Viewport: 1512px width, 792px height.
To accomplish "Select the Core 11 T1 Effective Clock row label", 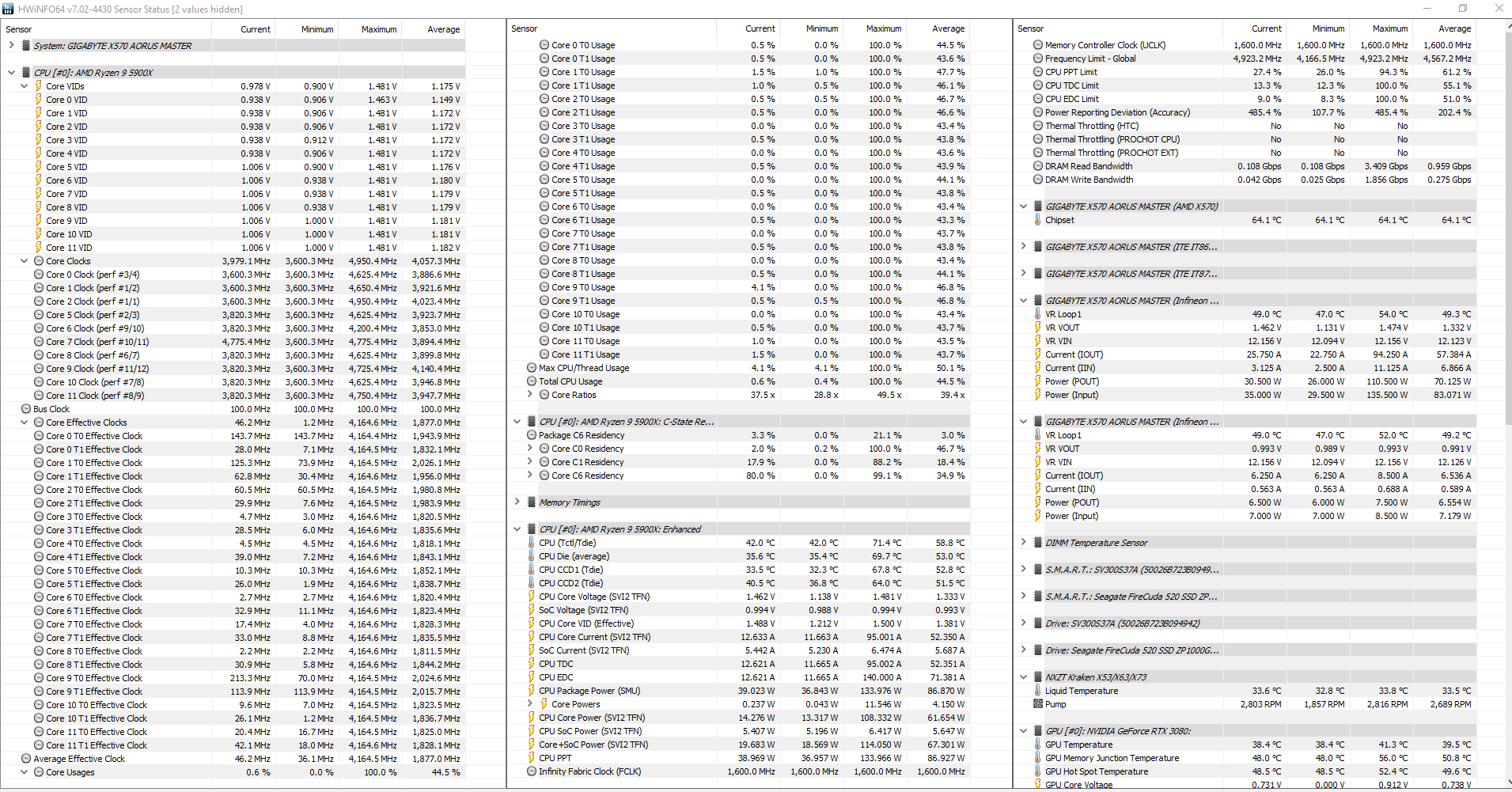I will click(x=97, y=745).
